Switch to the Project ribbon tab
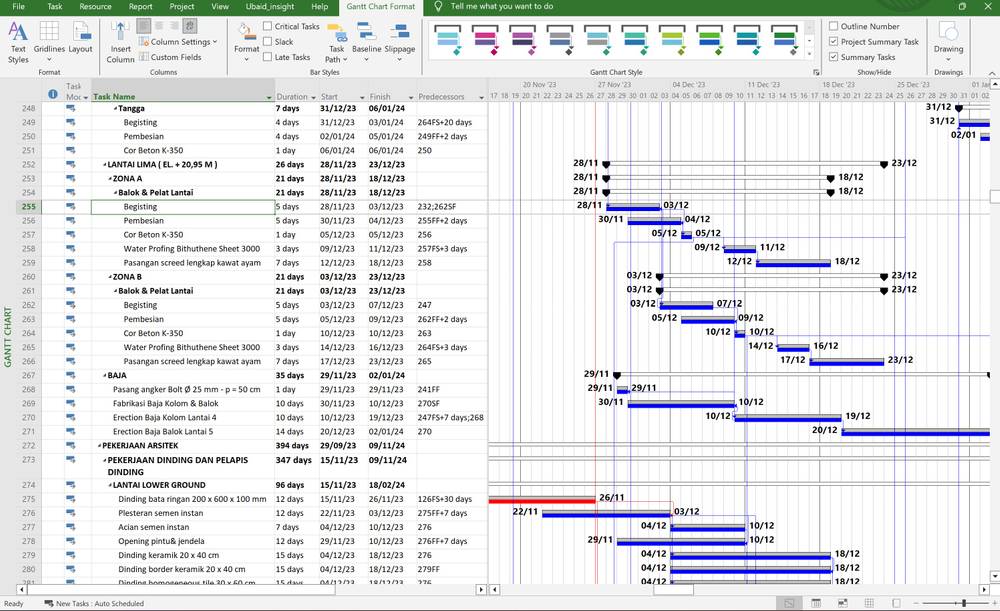This screenshot has height=611, width=1000. (x=181, y=6)
